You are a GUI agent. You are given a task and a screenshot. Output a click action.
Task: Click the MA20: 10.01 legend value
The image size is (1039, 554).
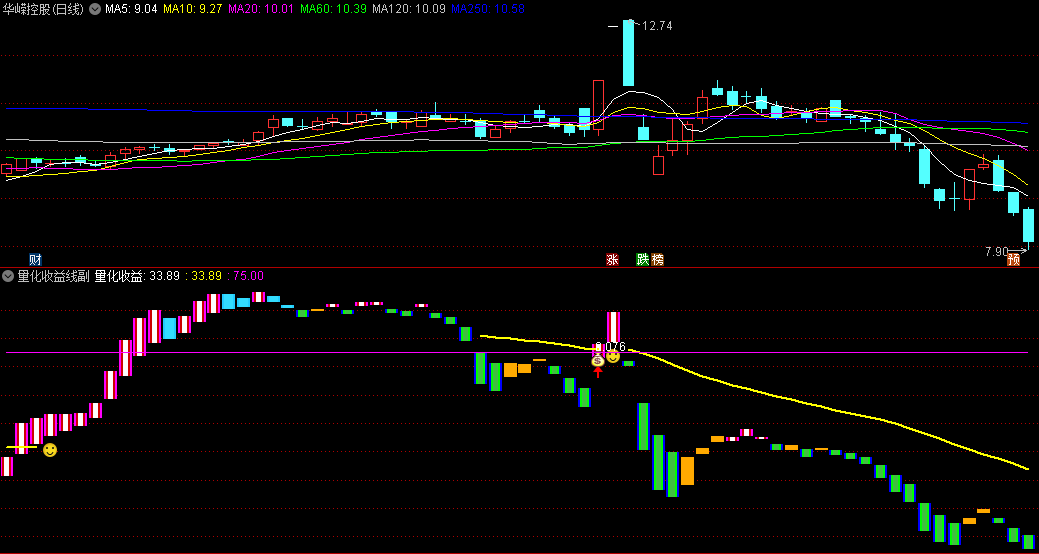(x=261, y=9)
